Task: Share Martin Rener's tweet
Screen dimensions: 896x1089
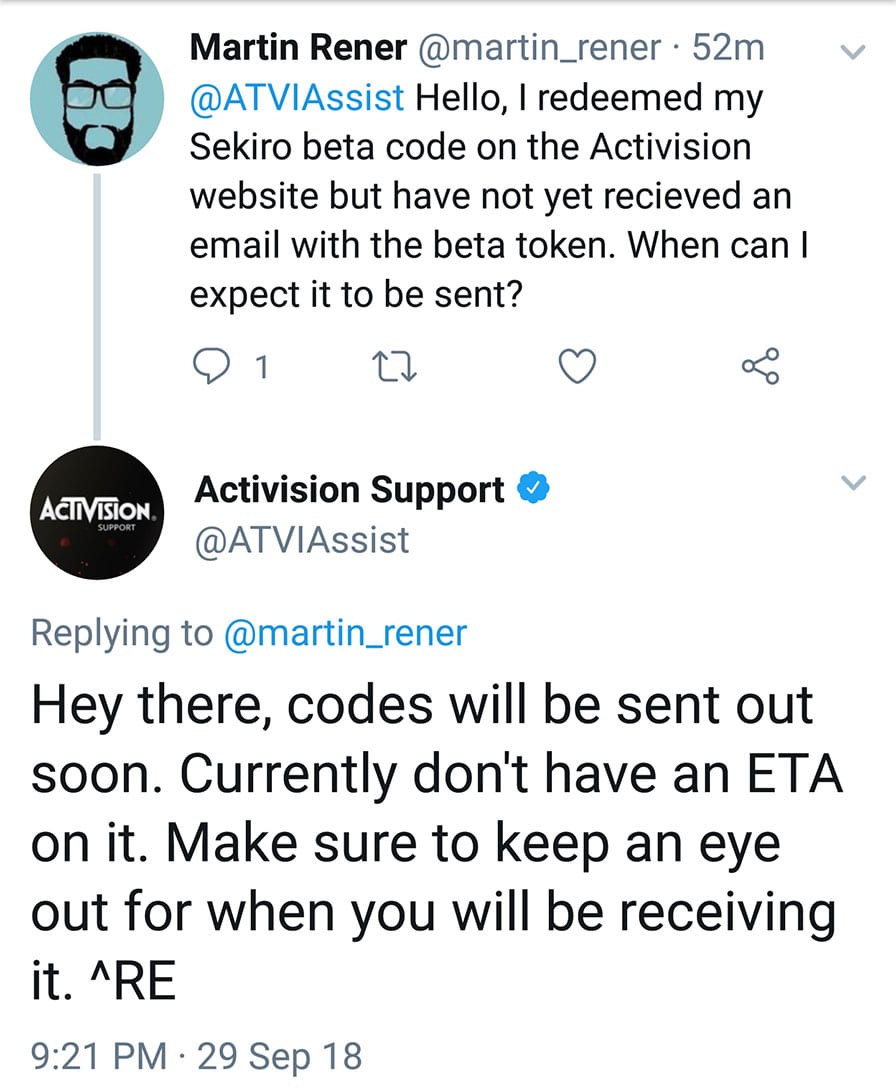Action: [x=761, y=366]
